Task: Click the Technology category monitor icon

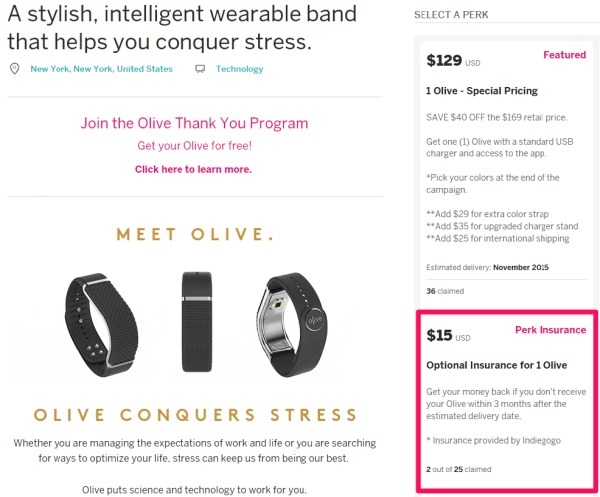Action: pyautogui.click(x=200, y=69)
